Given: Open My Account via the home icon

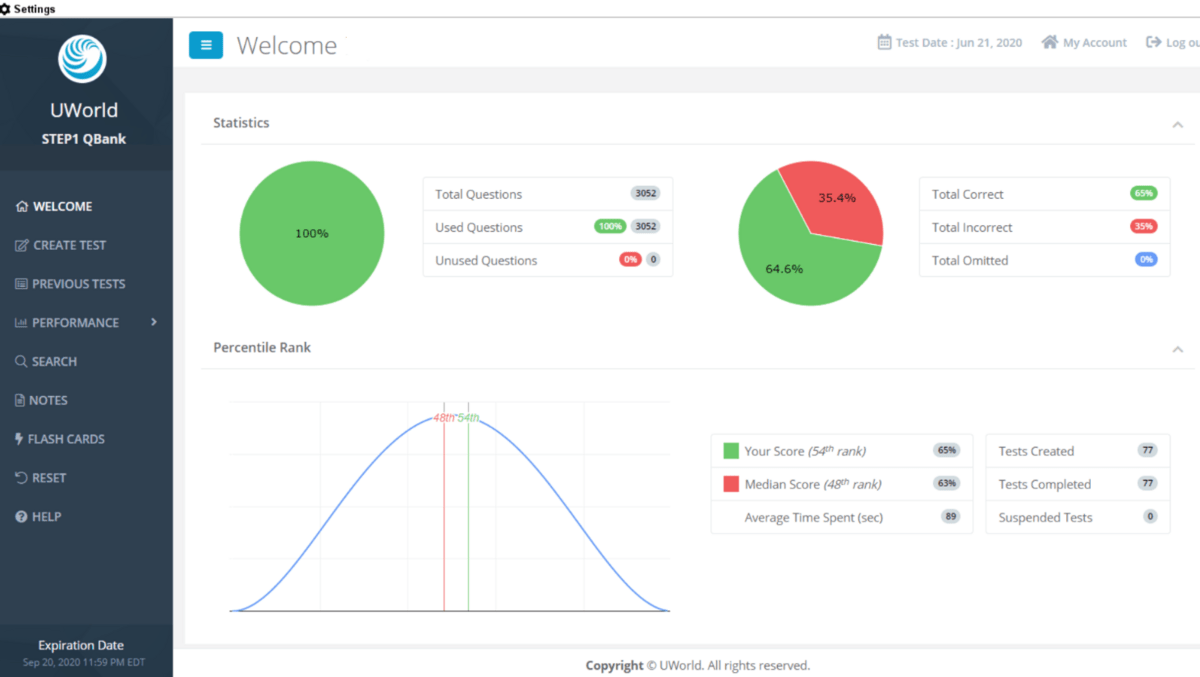Looking at the screenshot, I should point(1049,42).
